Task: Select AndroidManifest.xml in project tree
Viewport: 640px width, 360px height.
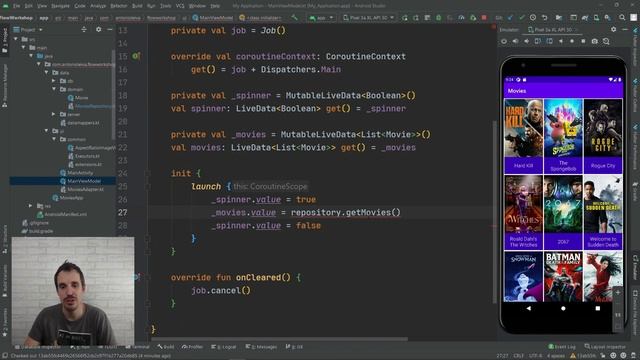Action: (x=62, y=214)
